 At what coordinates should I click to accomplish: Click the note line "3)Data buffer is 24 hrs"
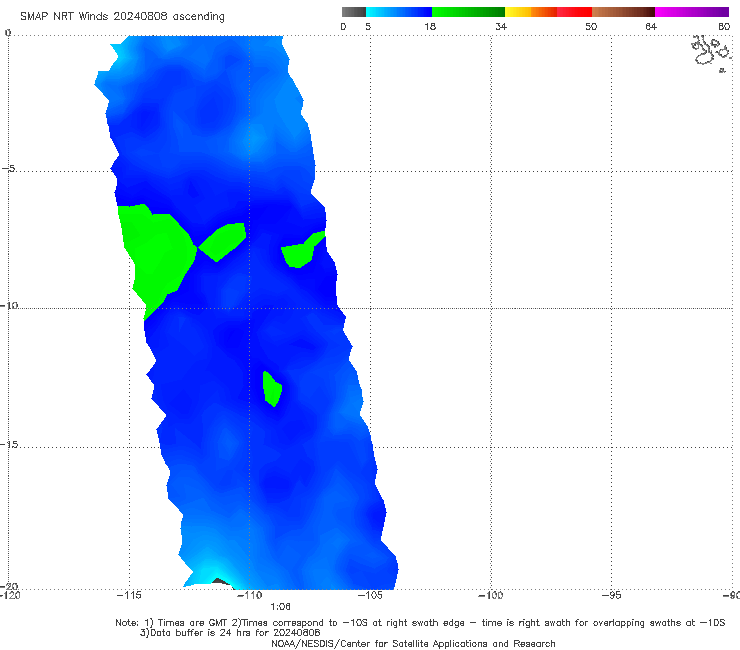tap(230, 633)
